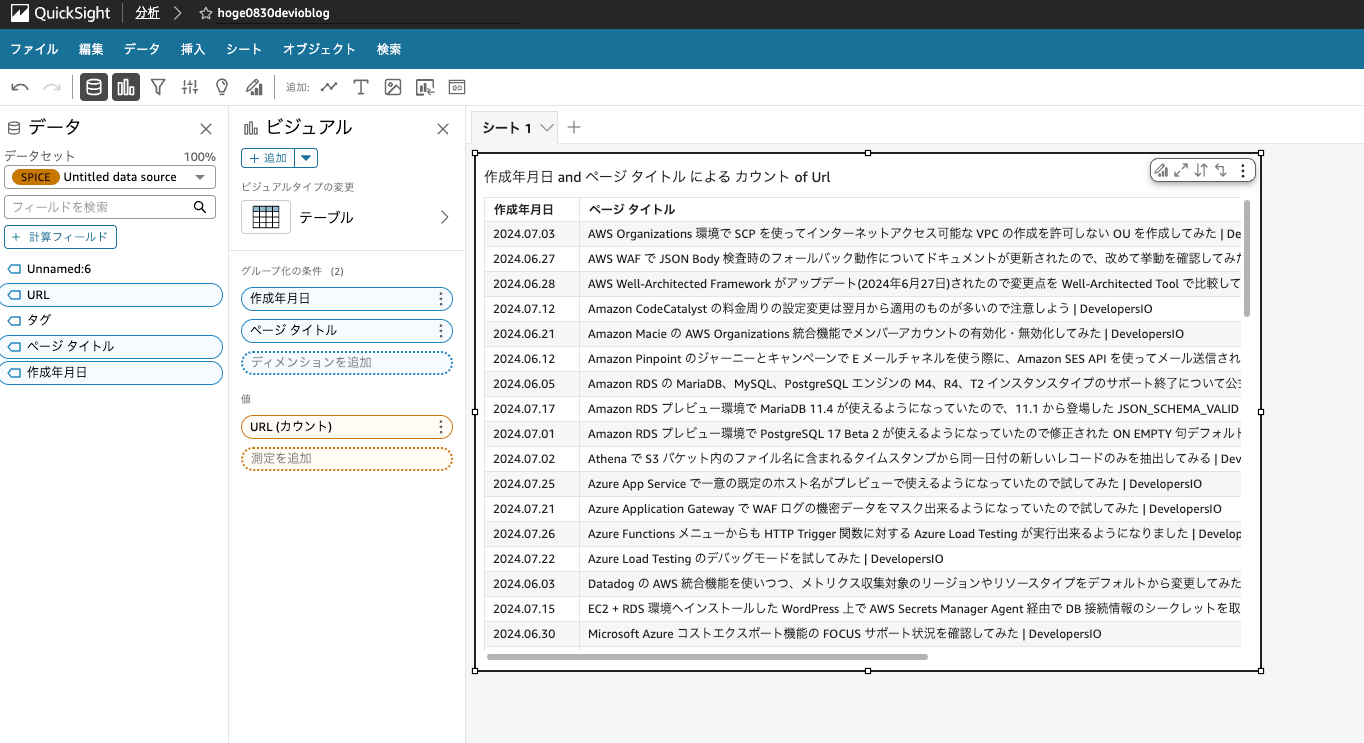Select the 作成年月日 field in data pane

112,372
